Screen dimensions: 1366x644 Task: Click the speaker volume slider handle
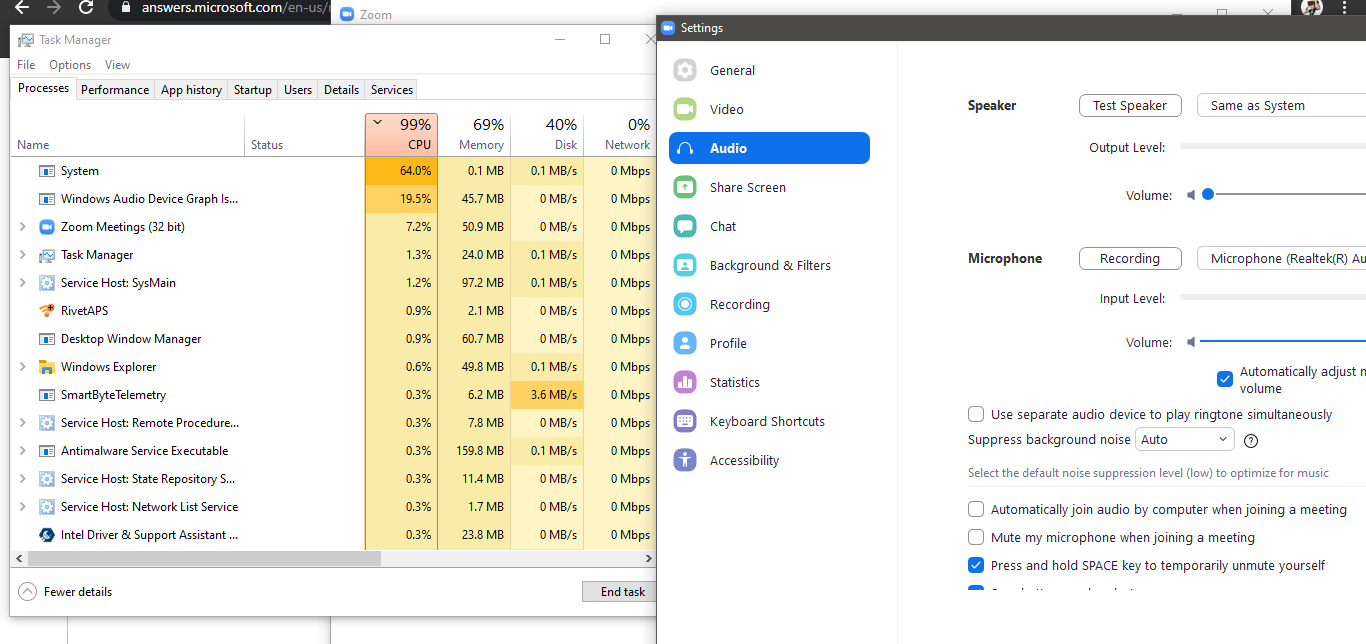tap(1208, 195)
